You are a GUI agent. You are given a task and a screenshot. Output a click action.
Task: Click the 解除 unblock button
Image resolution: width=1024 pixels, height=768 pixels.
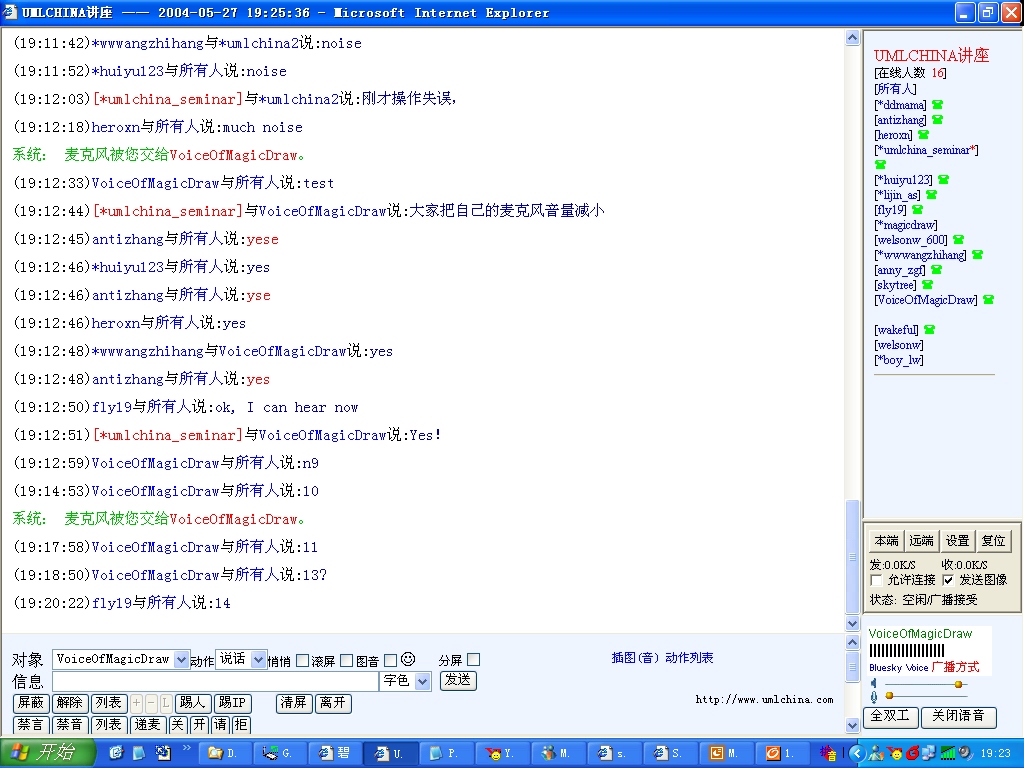70,703
